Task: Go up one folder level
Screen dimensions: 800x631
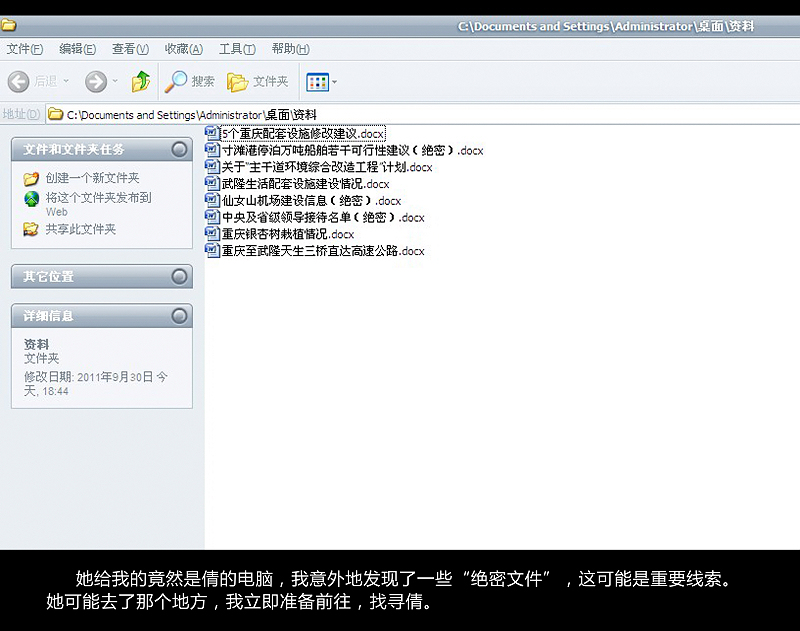Action: 141,81
